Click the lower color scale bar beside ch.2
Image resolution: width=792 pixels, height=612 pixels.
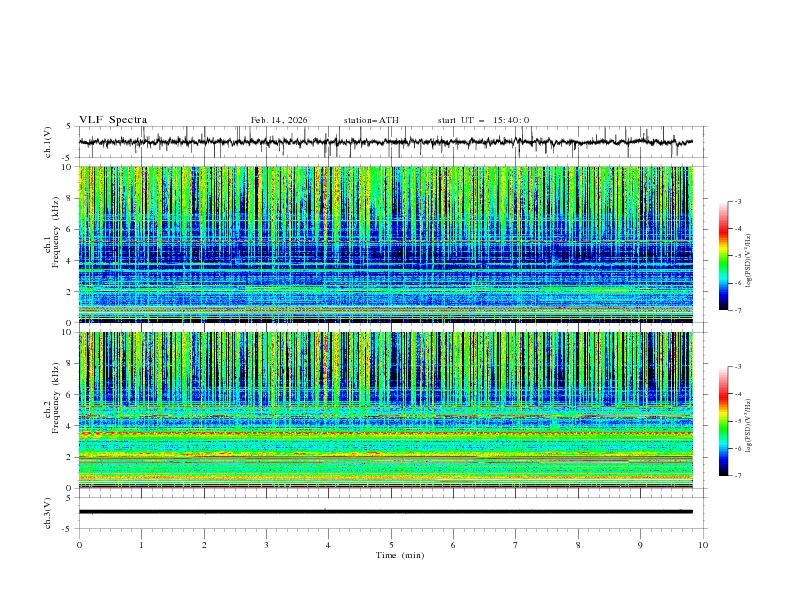pyautogui.click(x=723, y=421)
